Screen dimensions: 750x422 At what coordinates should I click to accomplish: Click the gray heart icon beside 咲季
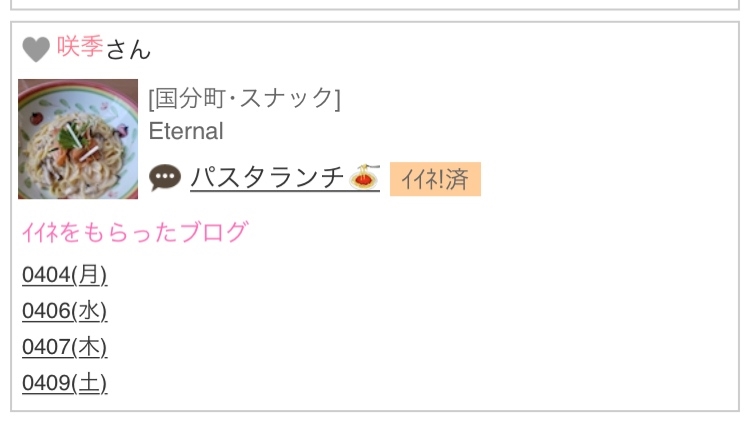36,49
